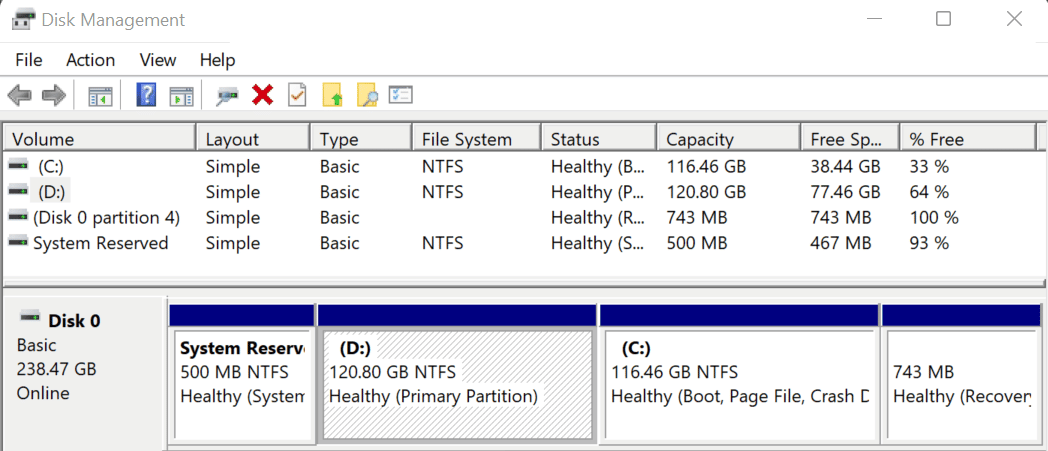
Task: Click the 64 % free cell
Action: 929,192
